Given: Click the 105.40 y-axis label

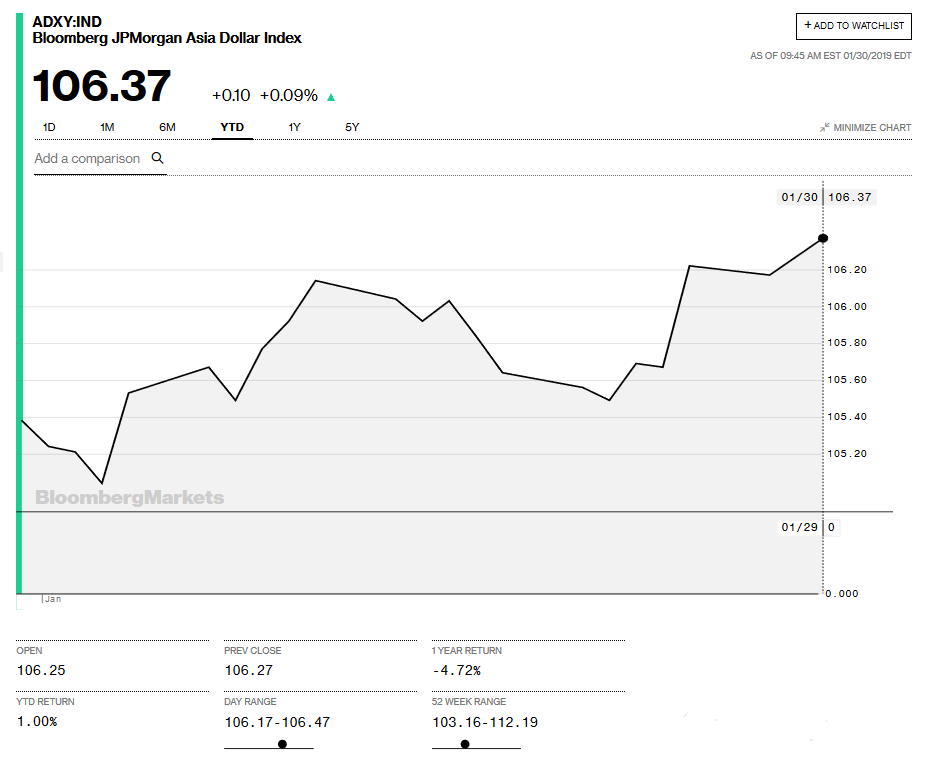Looking at the screenshot, I should pyautogui.click(x=847, y=417).
